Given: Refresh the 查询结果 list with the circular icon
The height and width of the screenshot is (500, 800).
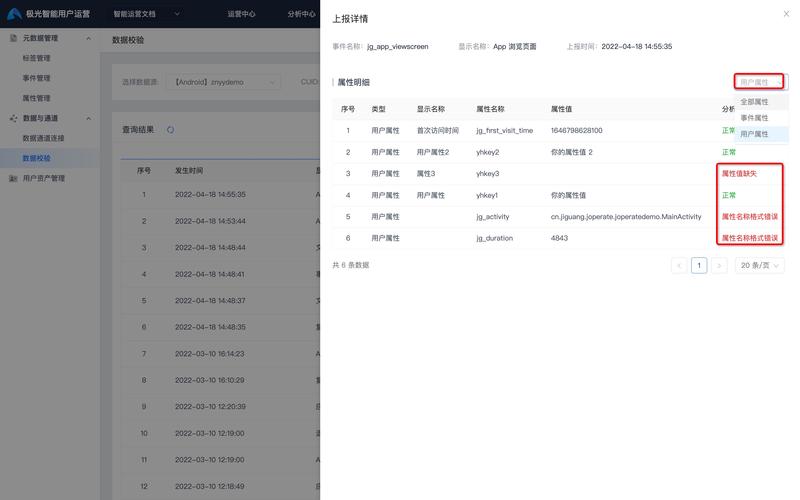Looking at the screenshot, I should [x=170, y=130].
